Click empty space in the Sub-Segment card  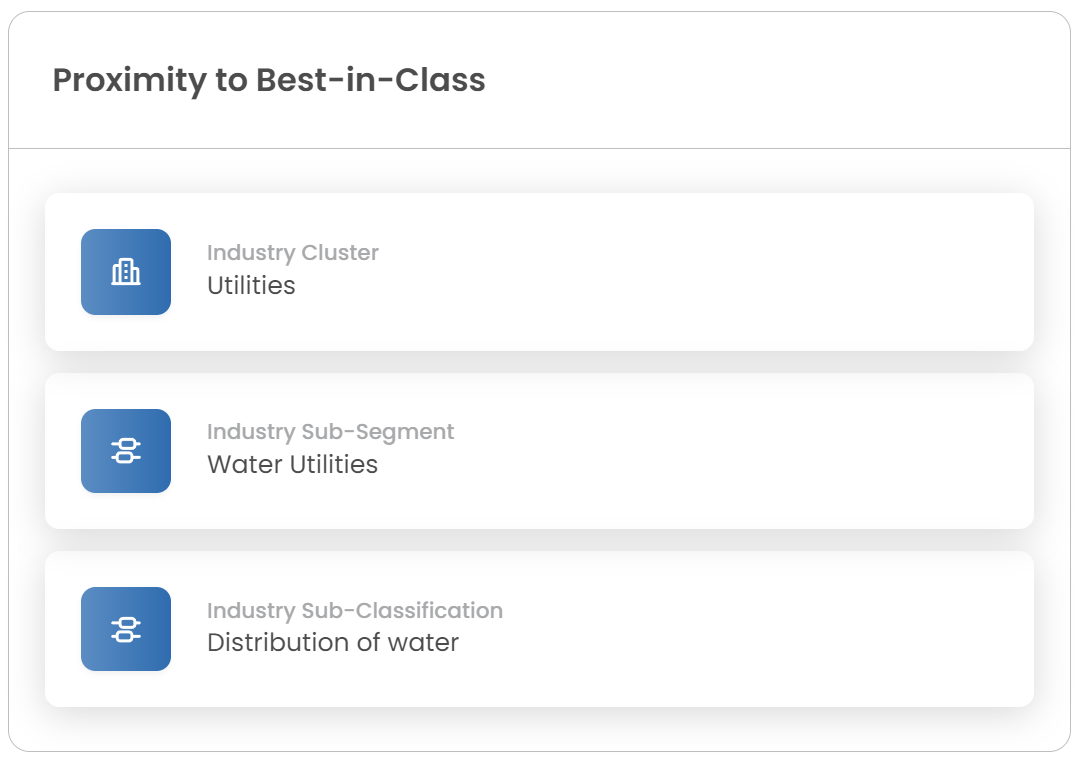pos(700,451)
